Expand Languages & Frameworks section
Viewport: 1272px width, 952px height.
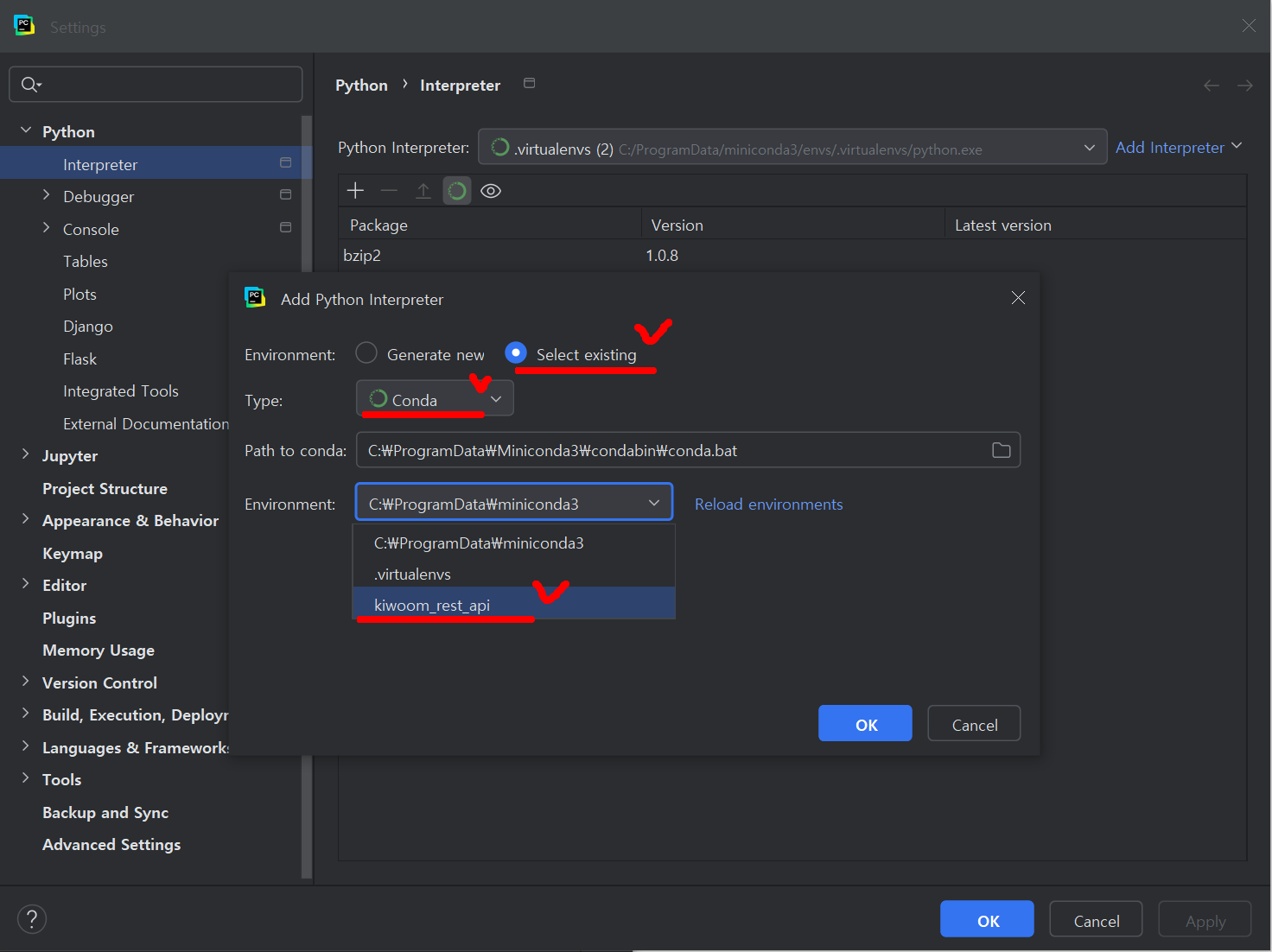point(25,746)
